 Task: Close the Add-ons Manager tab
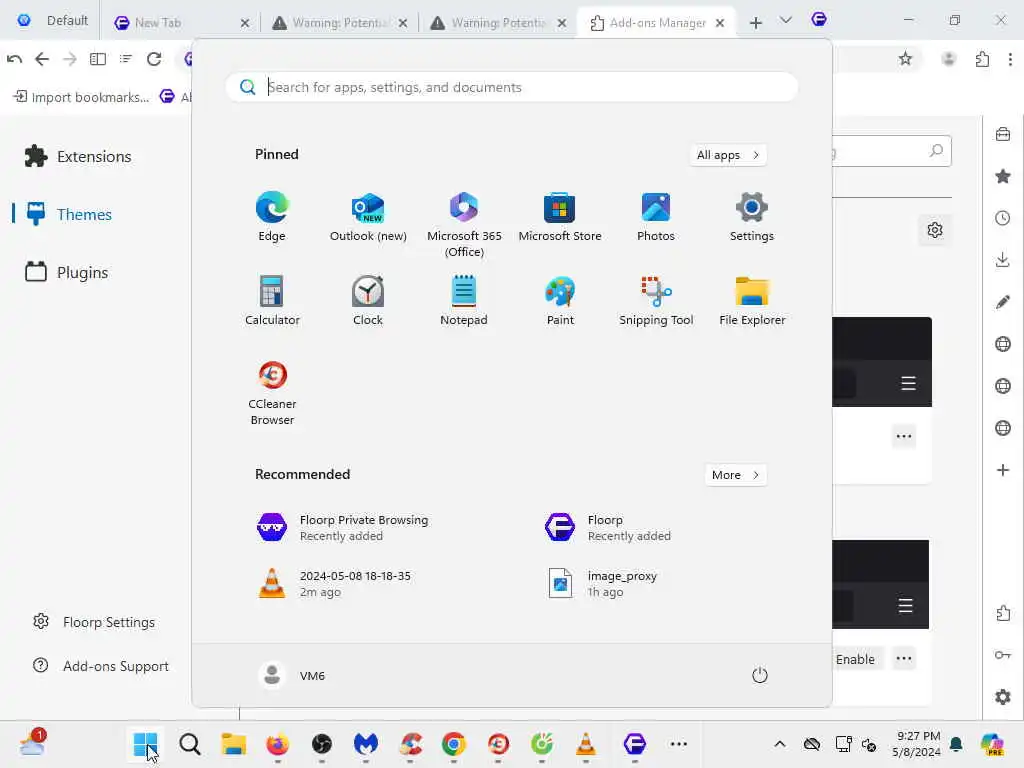click(x=720, y=23)
